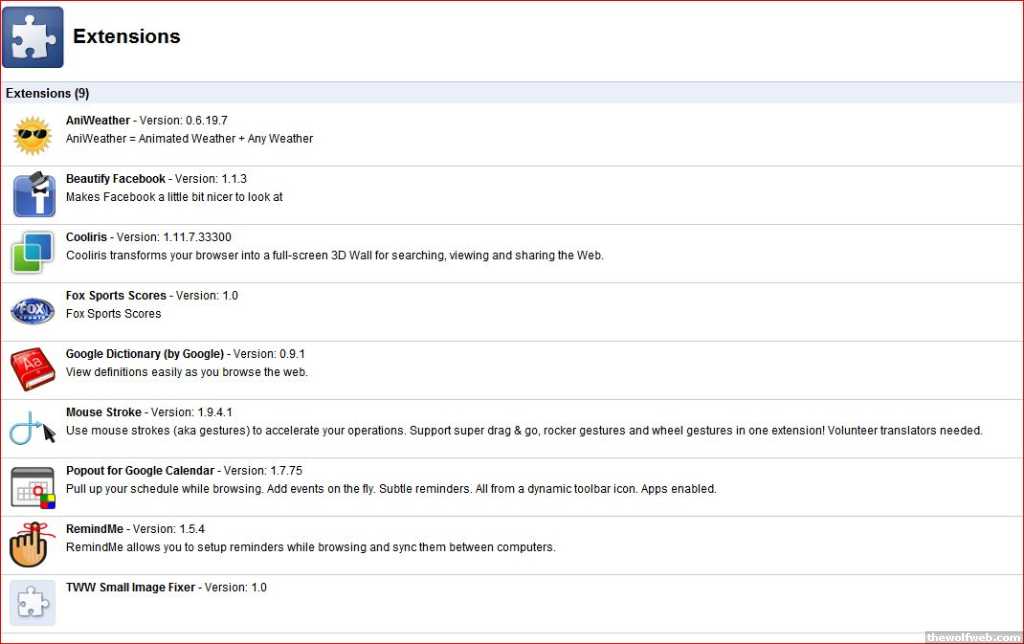Click the Fox Sports Scores logo icon

[32, 311]
